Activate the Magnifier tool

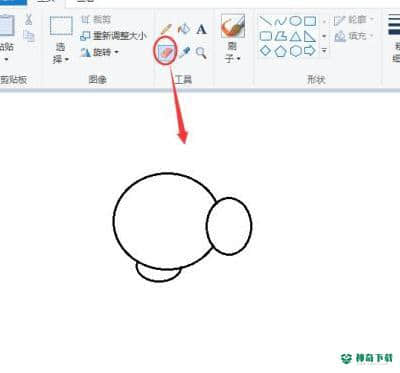(201, 53)
